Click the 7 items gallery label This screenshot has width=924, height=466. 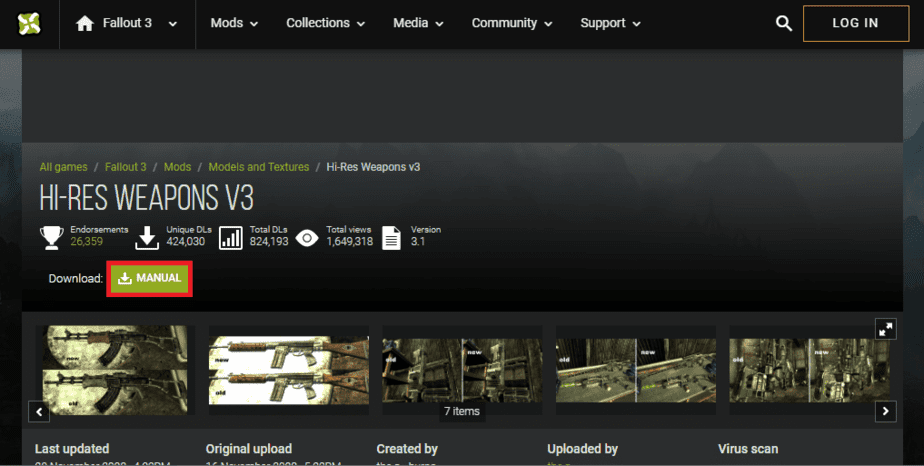pyautogui.click(x=462, y=411)
